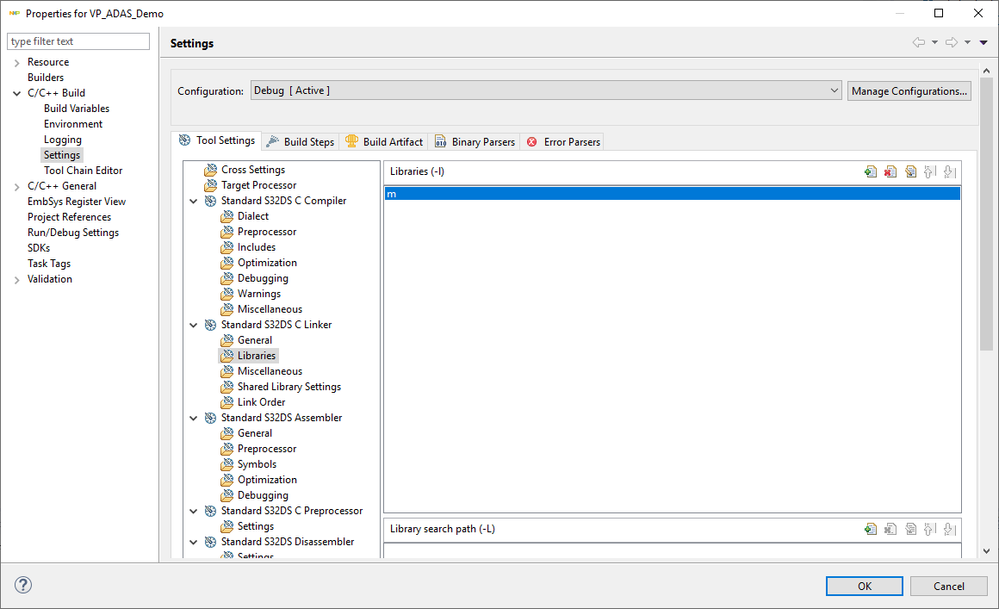The width and height of the screenshot is (999, 609).
Task: Open the Error Parsers tab
Action: click(x=563, y=141)
